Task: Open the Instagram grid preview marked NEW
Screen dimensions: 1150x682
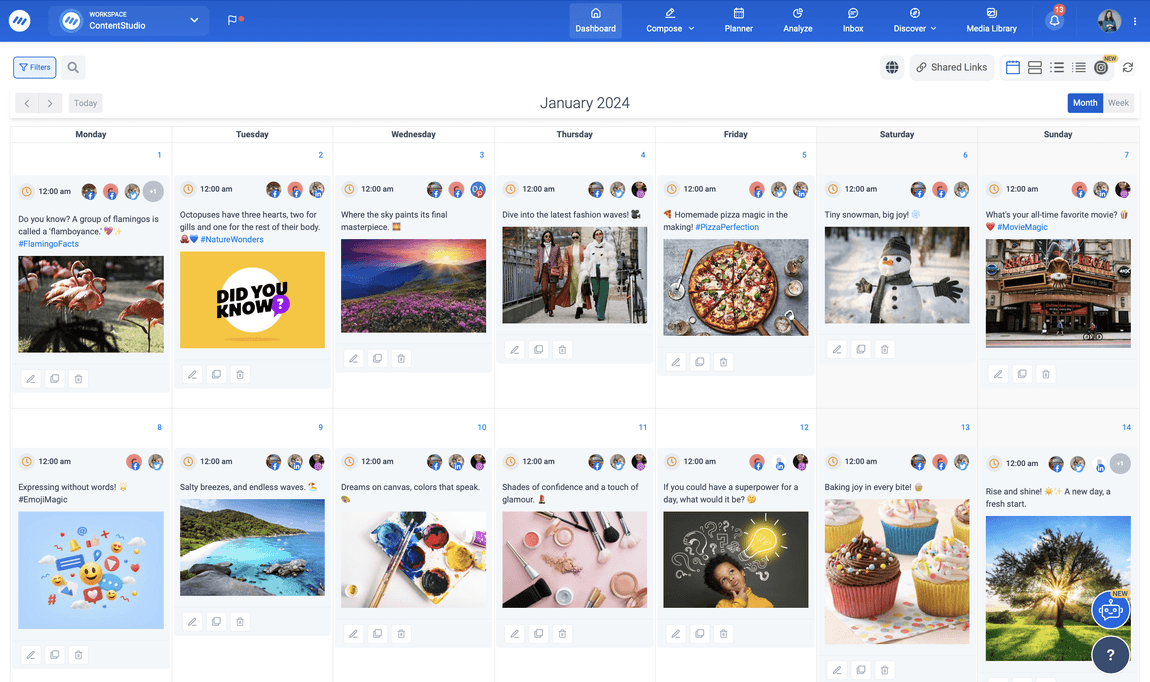Action: click(x=1101, y=67)
